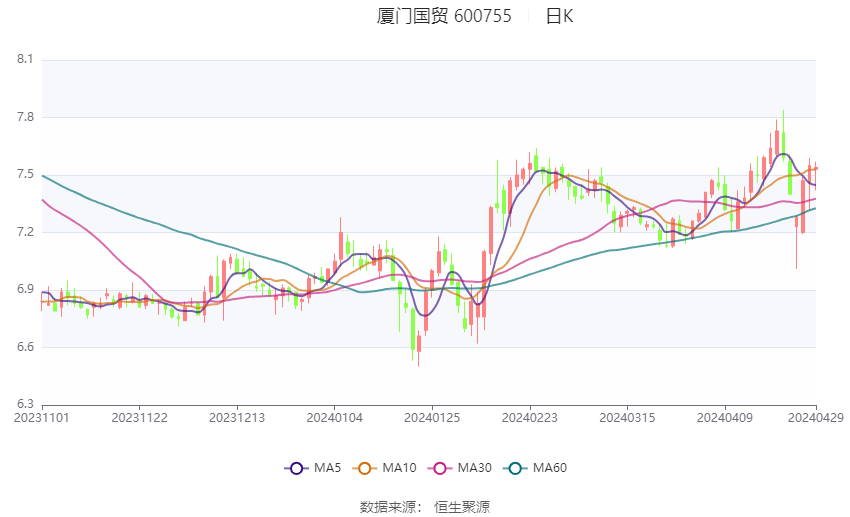Click the 20240409 x-axis date label
Image resolution: width=850 pixels, height=517 pixels.
(x=725, y=418)
